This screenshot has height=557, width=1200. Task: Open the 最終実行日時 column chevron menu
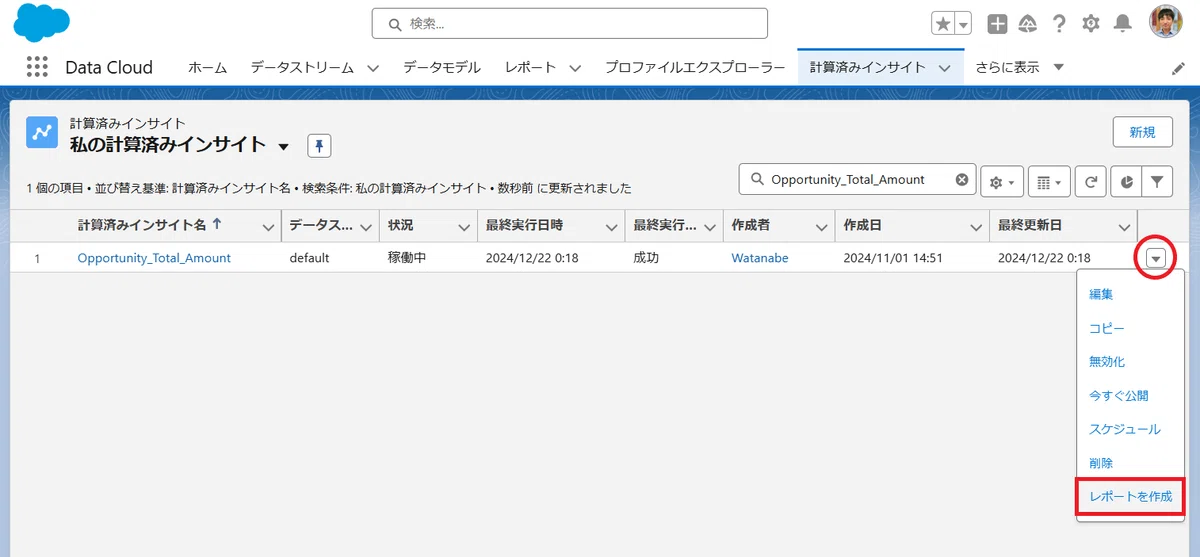click(x=611, y=227)
